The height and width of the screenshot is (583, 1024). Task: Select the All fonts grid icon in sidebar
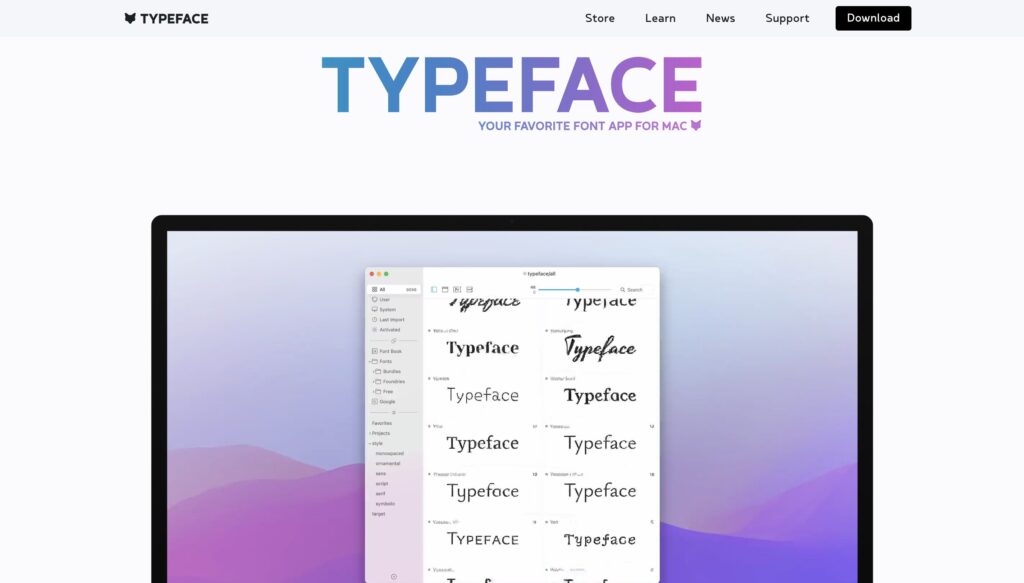point(374,289)
